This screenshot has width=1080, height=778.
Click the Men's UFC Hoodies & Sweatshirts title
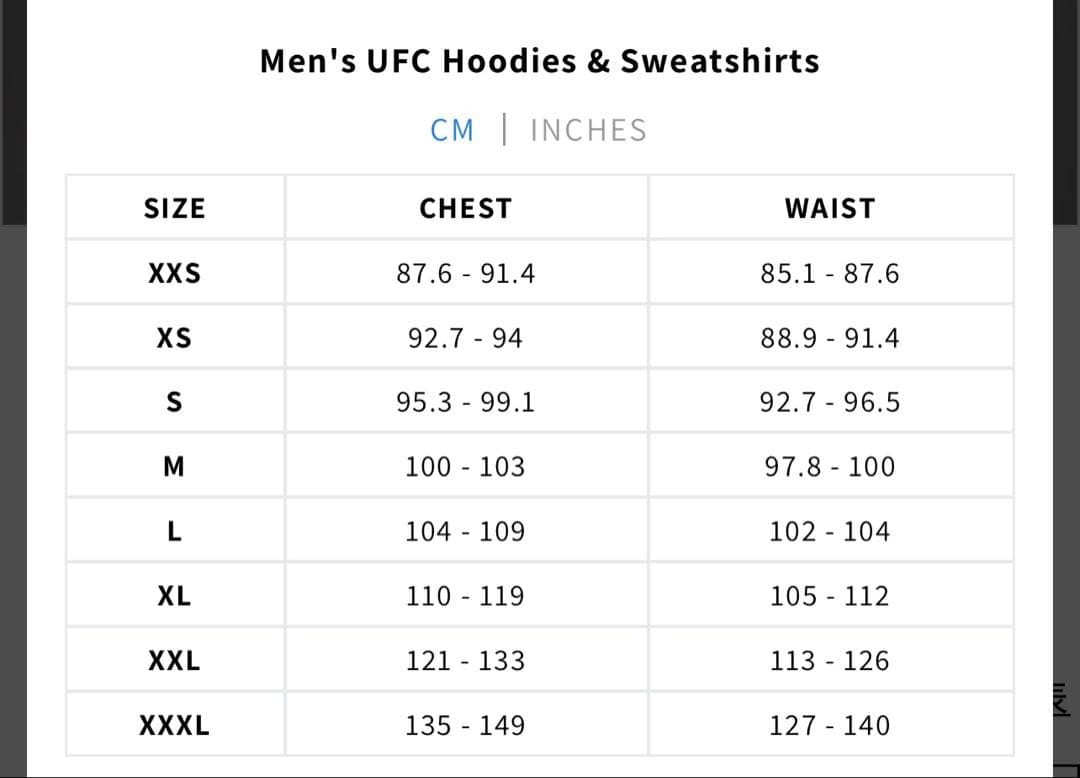tap(539, 61)
